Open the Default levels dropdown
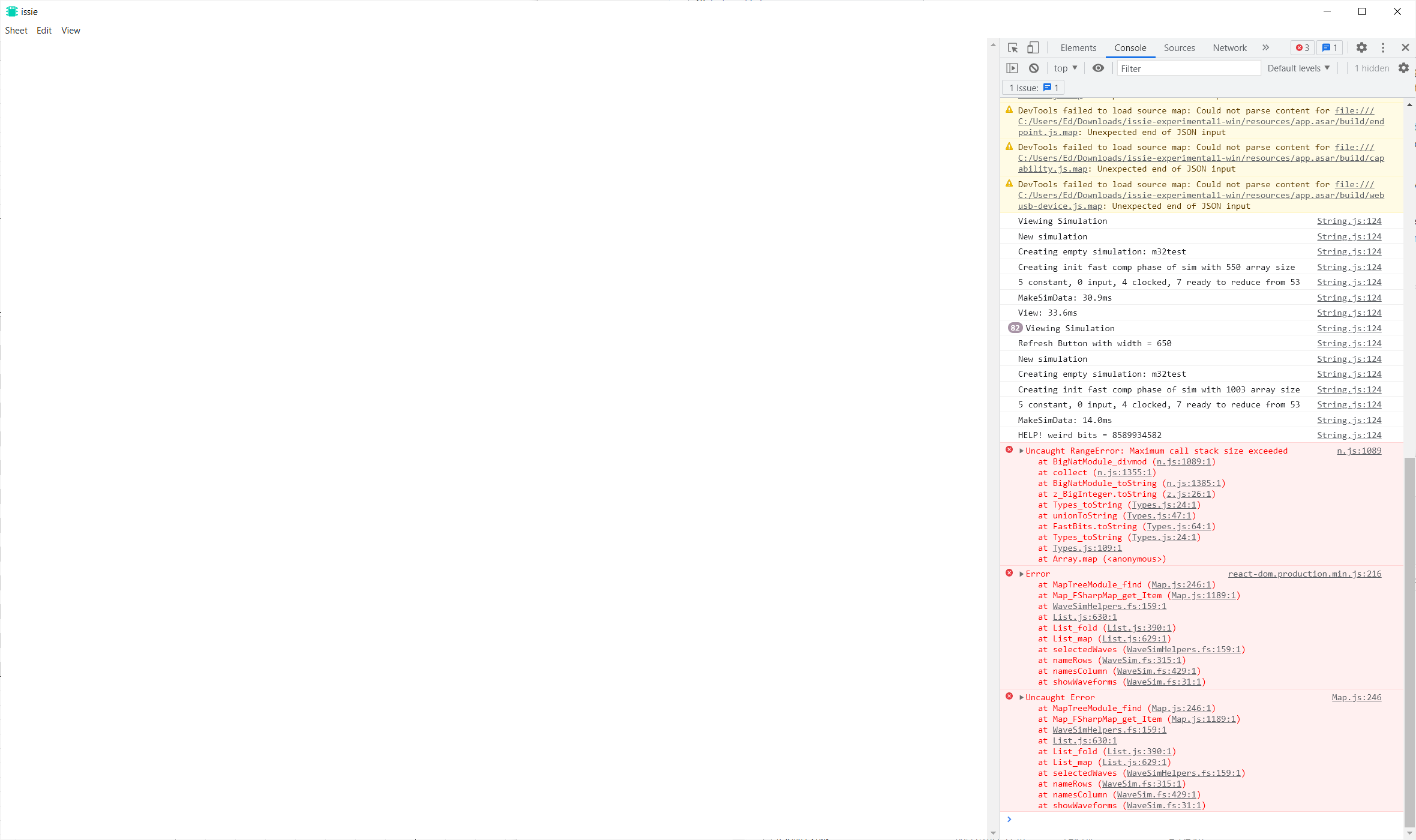The height and width of the screenshot is (840, 1416). point(1298,68)
